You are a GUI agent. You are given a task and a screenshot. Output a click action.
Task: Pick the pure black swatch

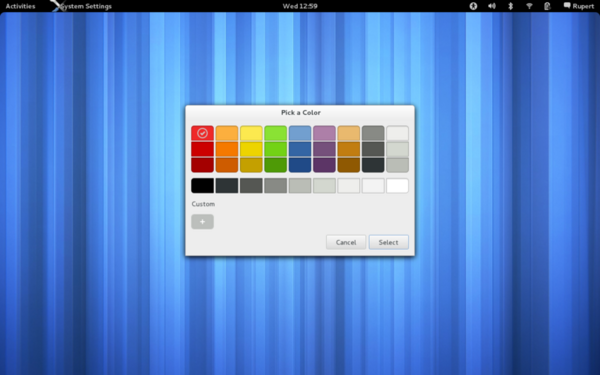pyautogui.click(x=202, y=186)
